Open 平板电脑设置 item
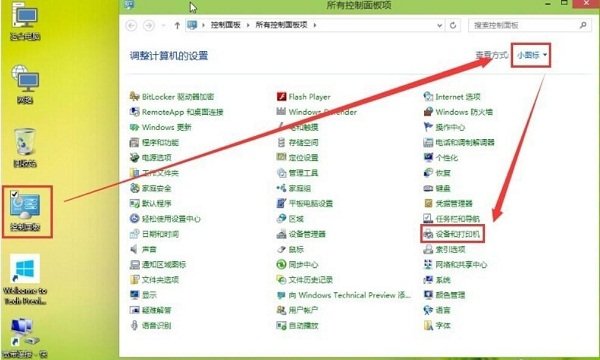 (305, 204)
